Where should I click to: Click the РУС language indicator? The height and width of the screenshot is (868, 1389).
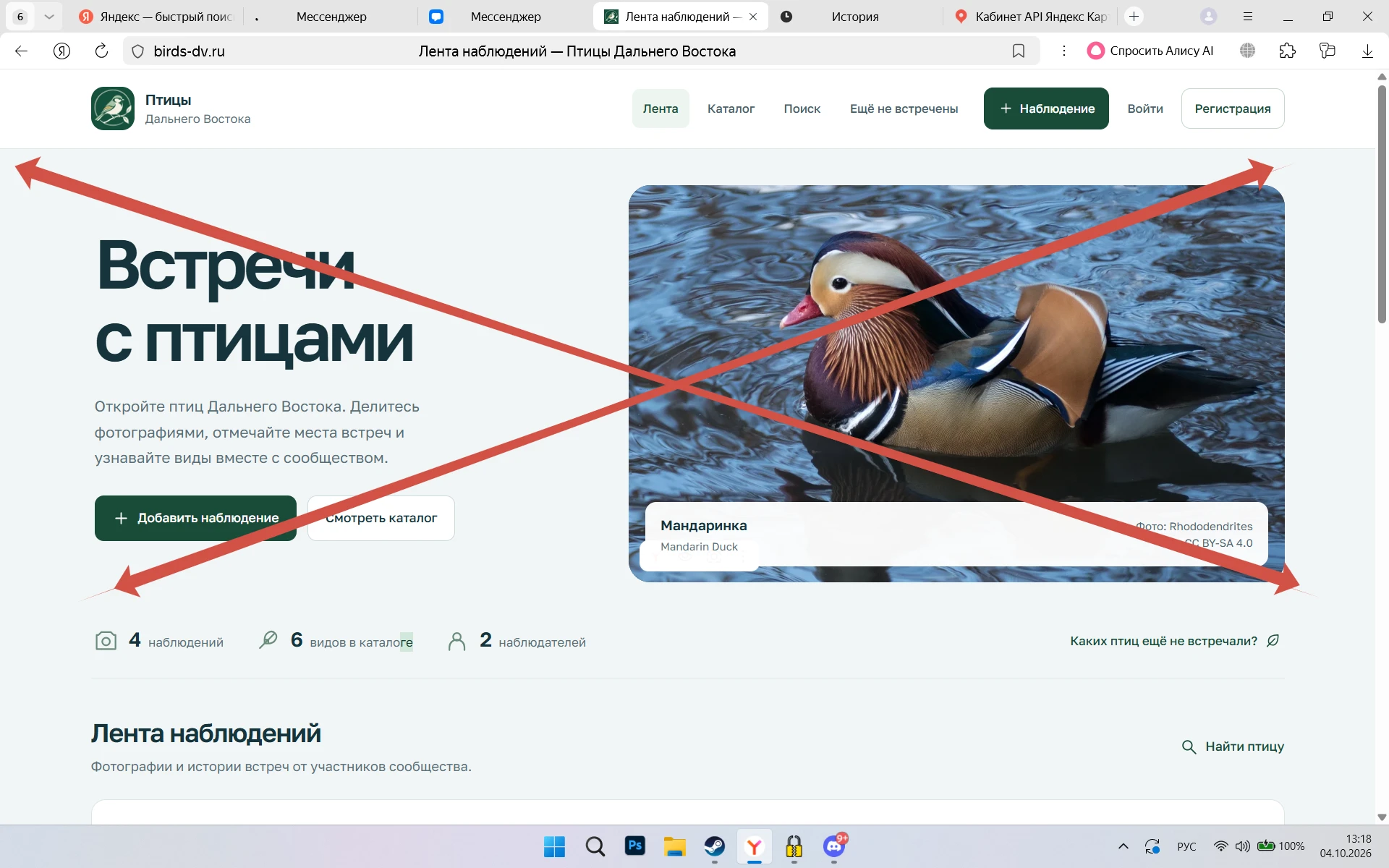1186,846
